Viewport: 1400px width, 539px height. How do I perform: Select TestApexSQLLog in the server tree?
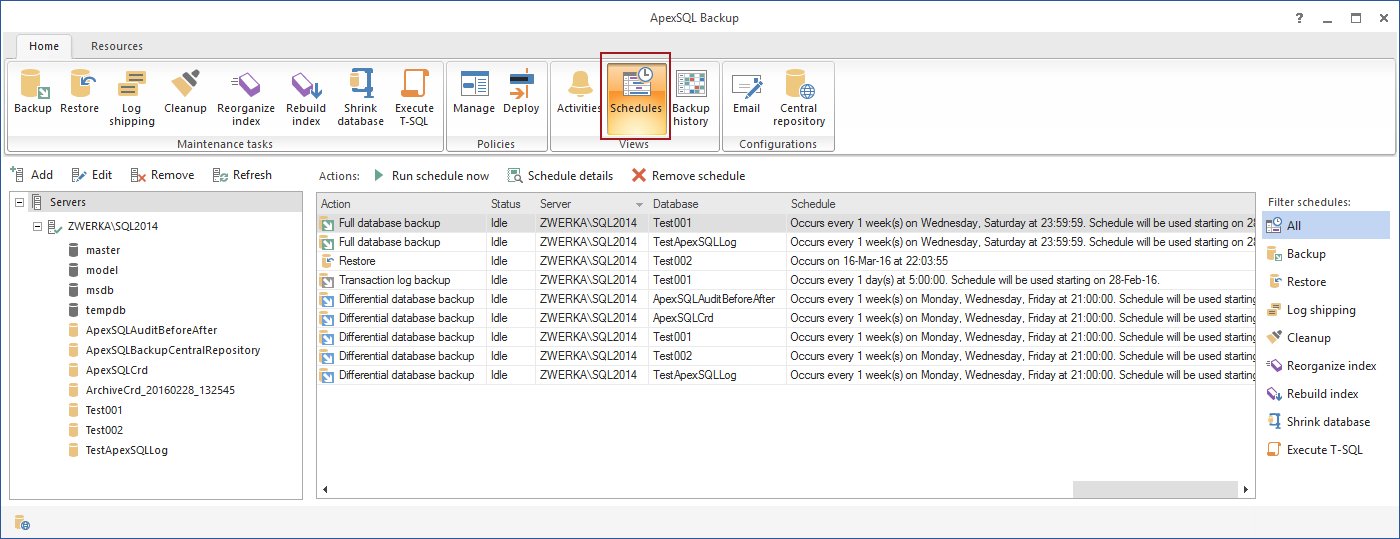click(126, 450)
